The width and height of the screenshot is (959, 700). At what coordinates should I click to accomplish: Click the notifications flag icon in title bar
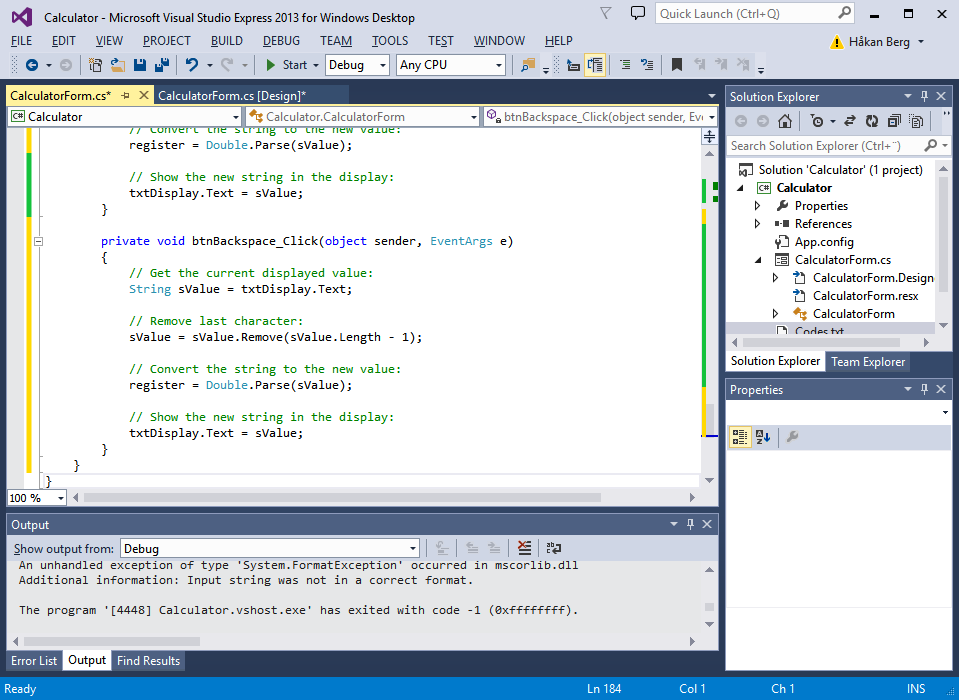tap(606, 14)
